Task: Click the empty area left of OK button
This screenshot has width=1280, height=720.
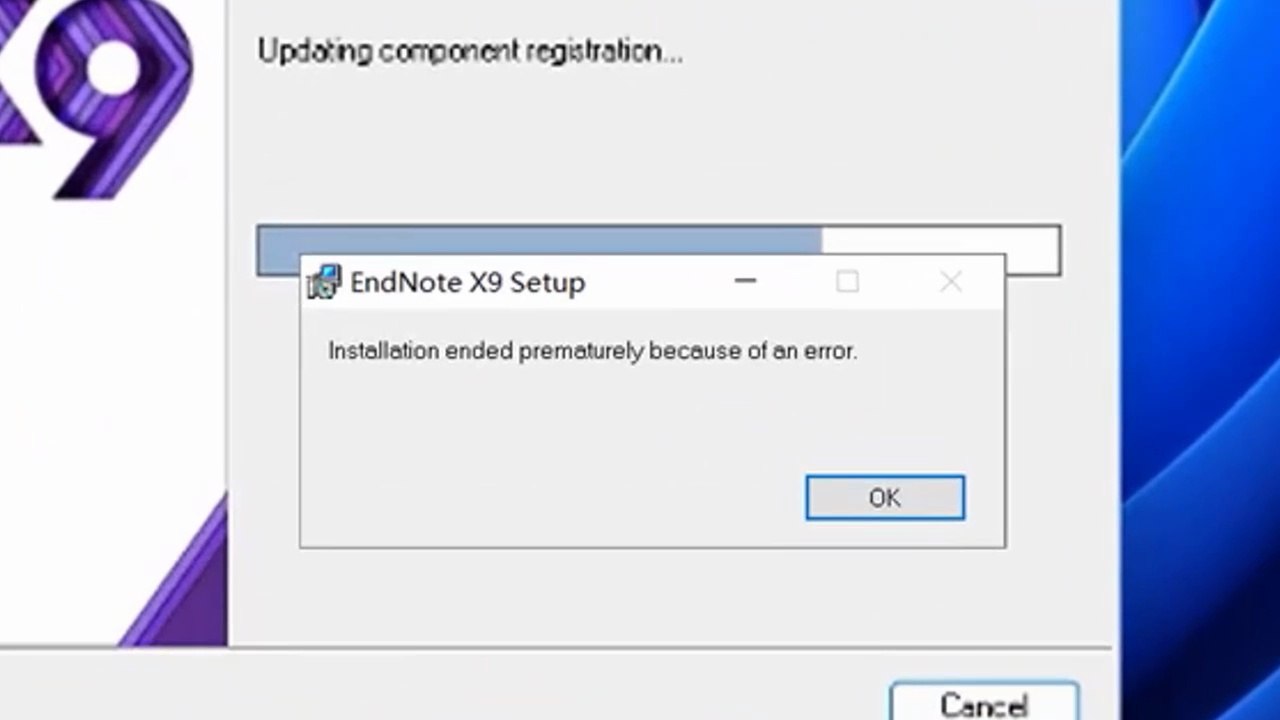Action: 550,497
